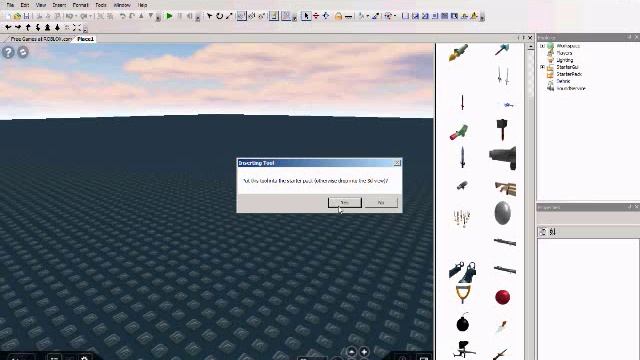Image resolution: width=640 pixels, height=360 pixels.
Task: Insert the rocket launcher tool thumbnail
Action: [x=458, y=53]
